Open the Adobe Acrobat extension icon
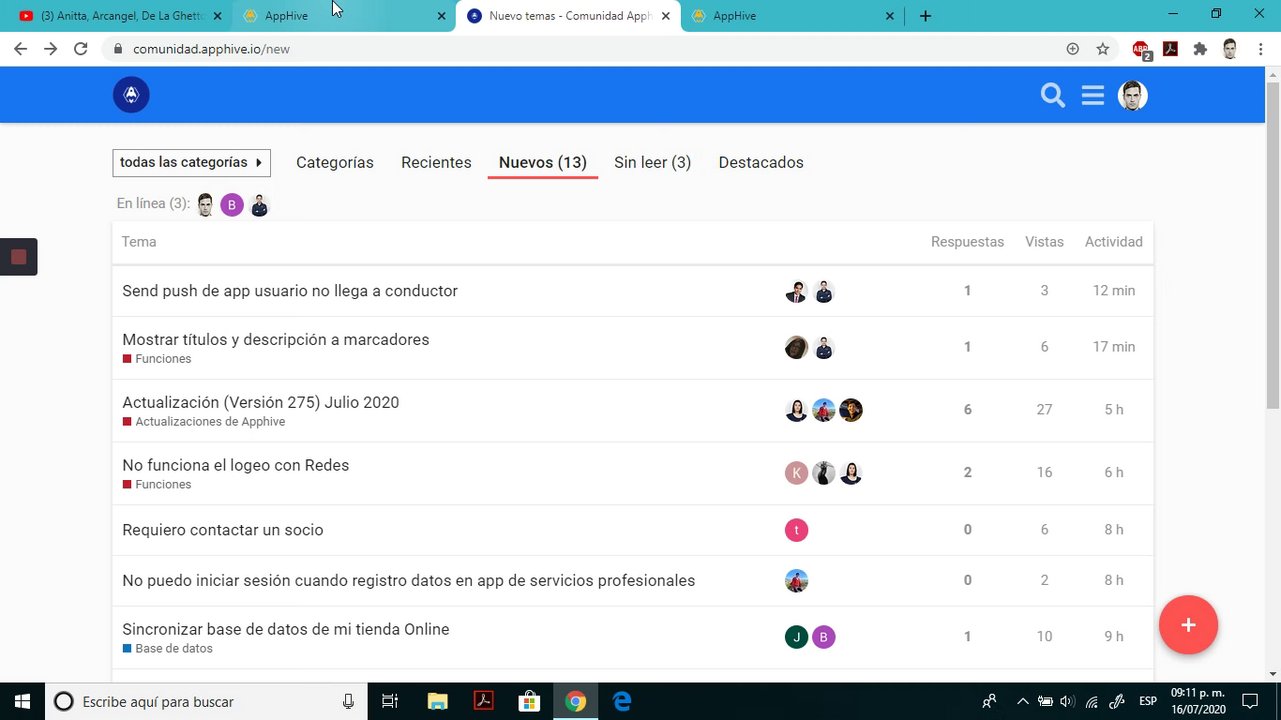 1170,48
